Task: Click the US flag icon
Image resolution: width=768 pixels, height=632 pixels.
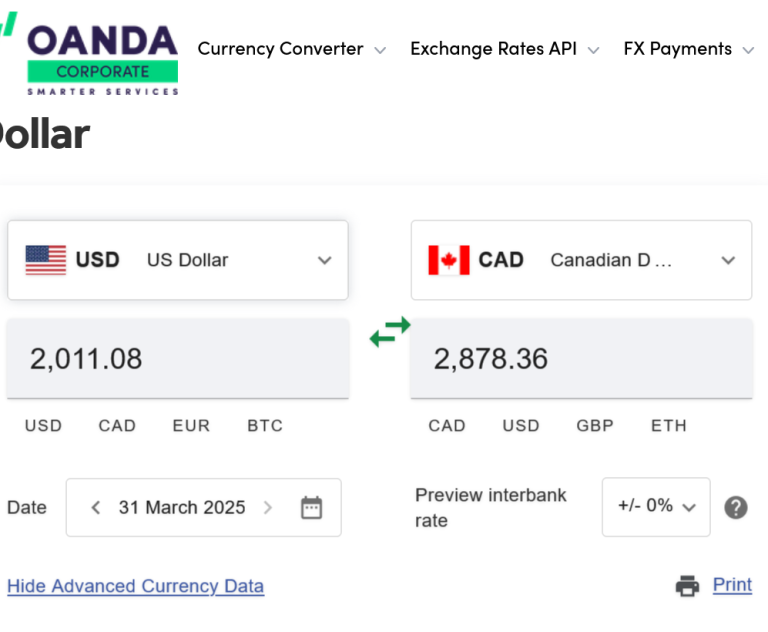Action: (x=46, y=260)
